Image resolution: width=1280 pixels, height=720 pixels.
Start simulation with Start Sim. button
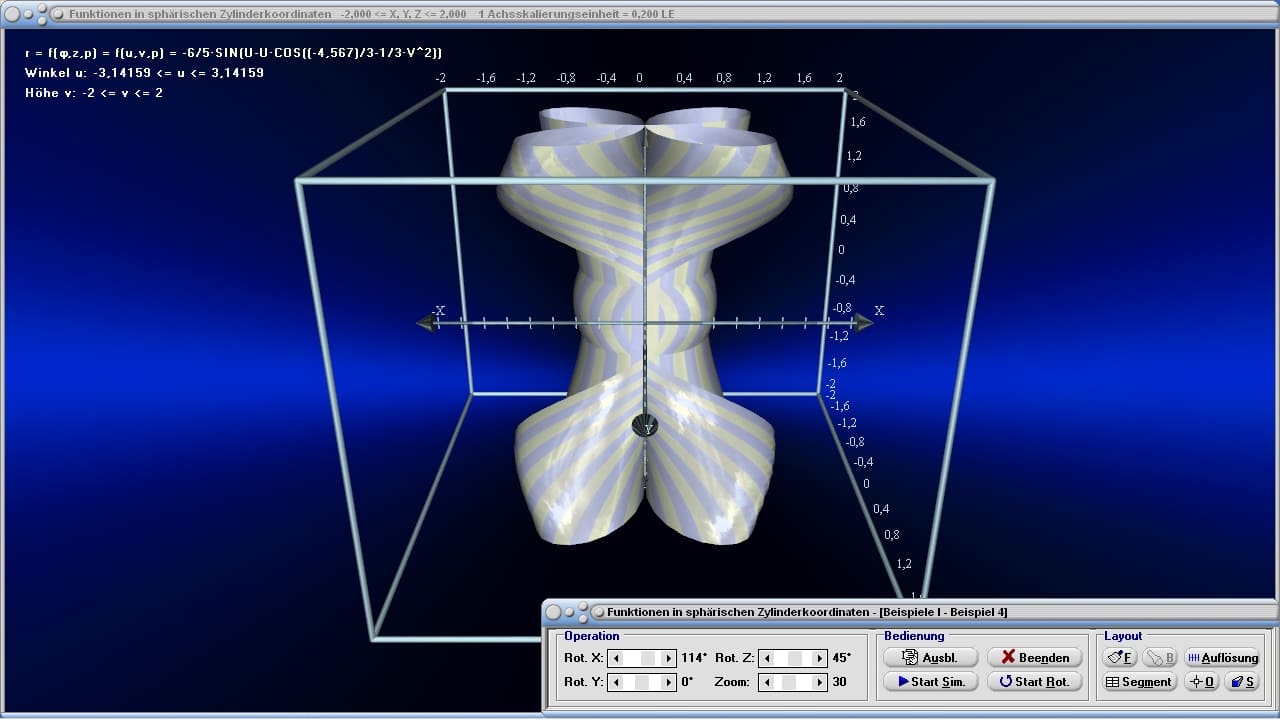click(x=930, y=682)
